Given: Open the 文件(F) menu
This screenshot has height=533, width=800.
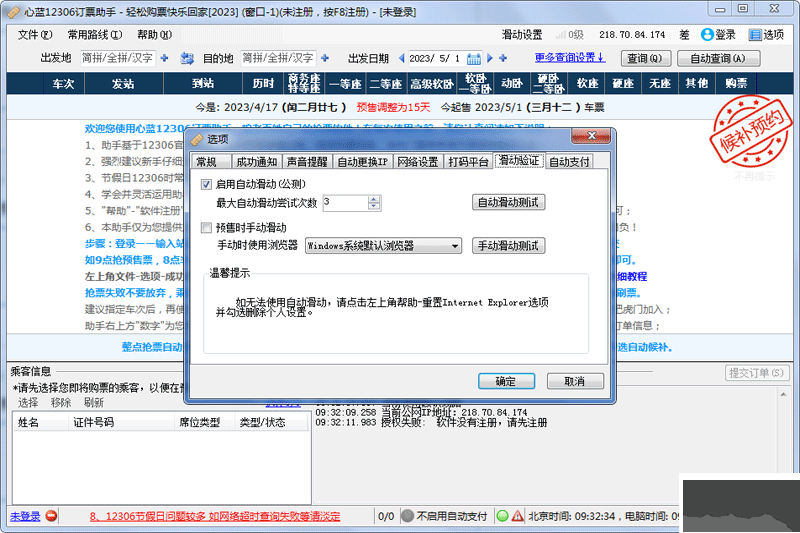Looking at the screenshot, I should point(35,35).
